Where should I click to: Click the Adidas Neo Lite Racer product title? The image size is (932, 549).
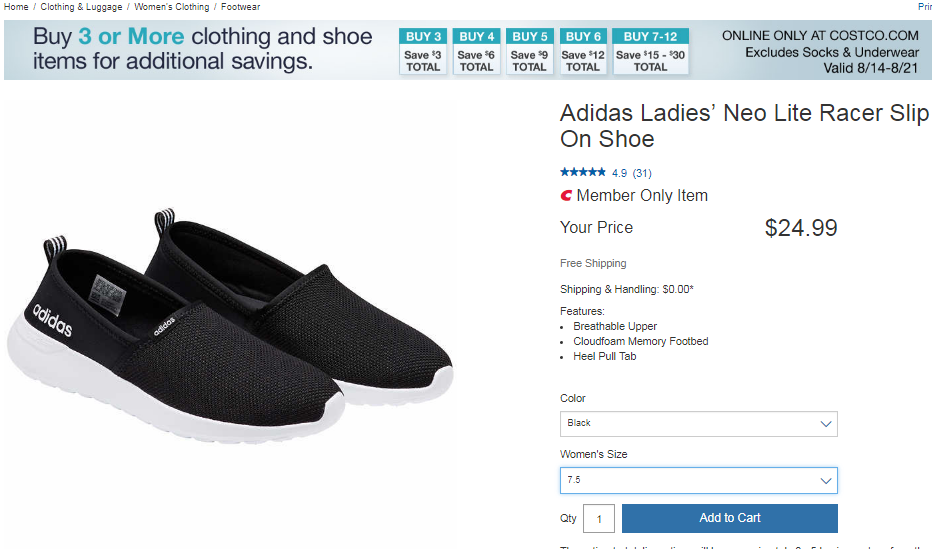tap(744, 126)
